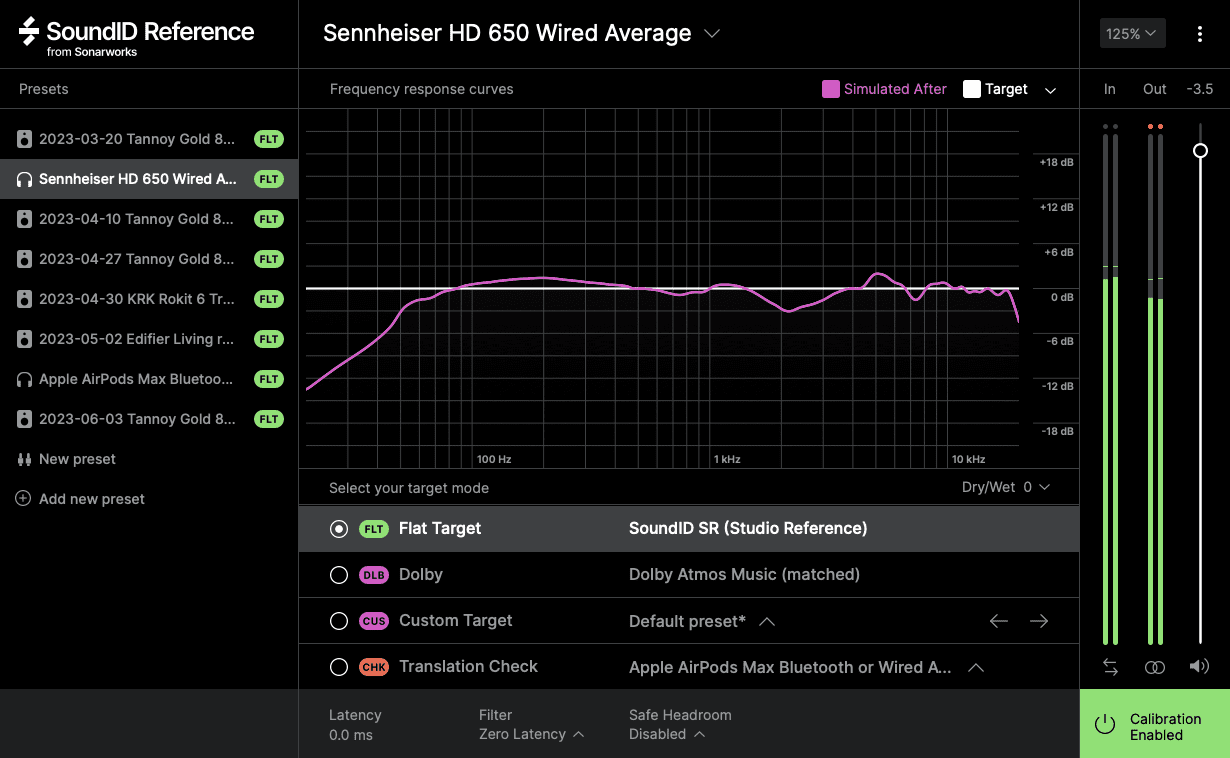The height and width of the screenshot is (758, 1230).
Task: Select the Dolby radio button
Action: [x=339, y=575]
